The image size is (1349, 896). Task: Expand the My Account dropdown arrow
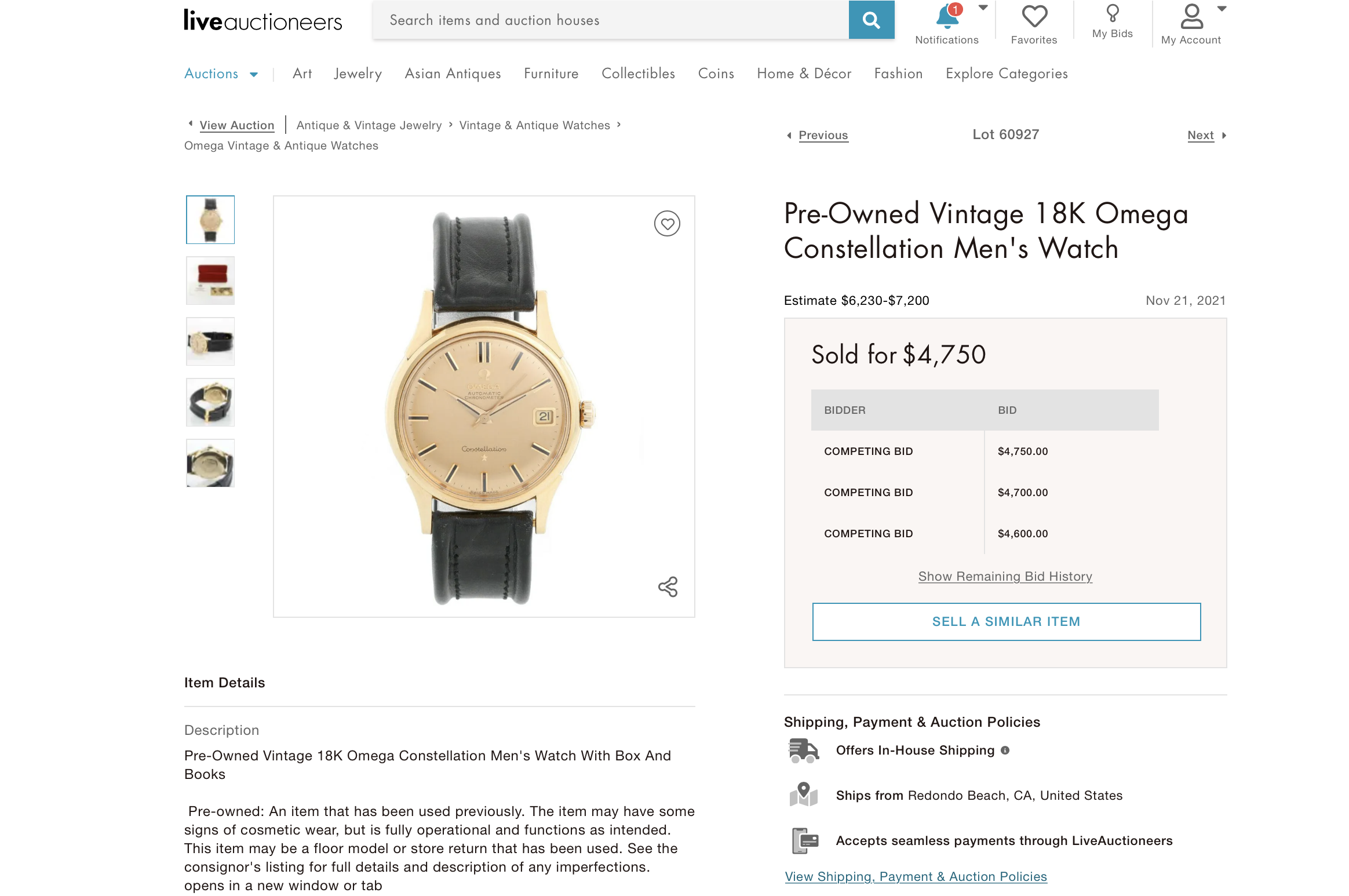tap(1222, 9)
